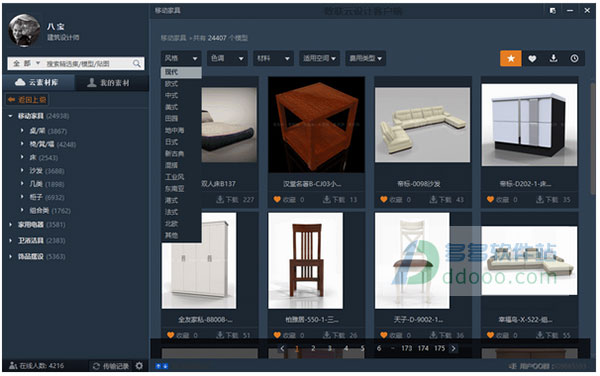This screenshot has height=376, width=600.
Task: Select 床 (2543) category
Action: tap(44, 158)
